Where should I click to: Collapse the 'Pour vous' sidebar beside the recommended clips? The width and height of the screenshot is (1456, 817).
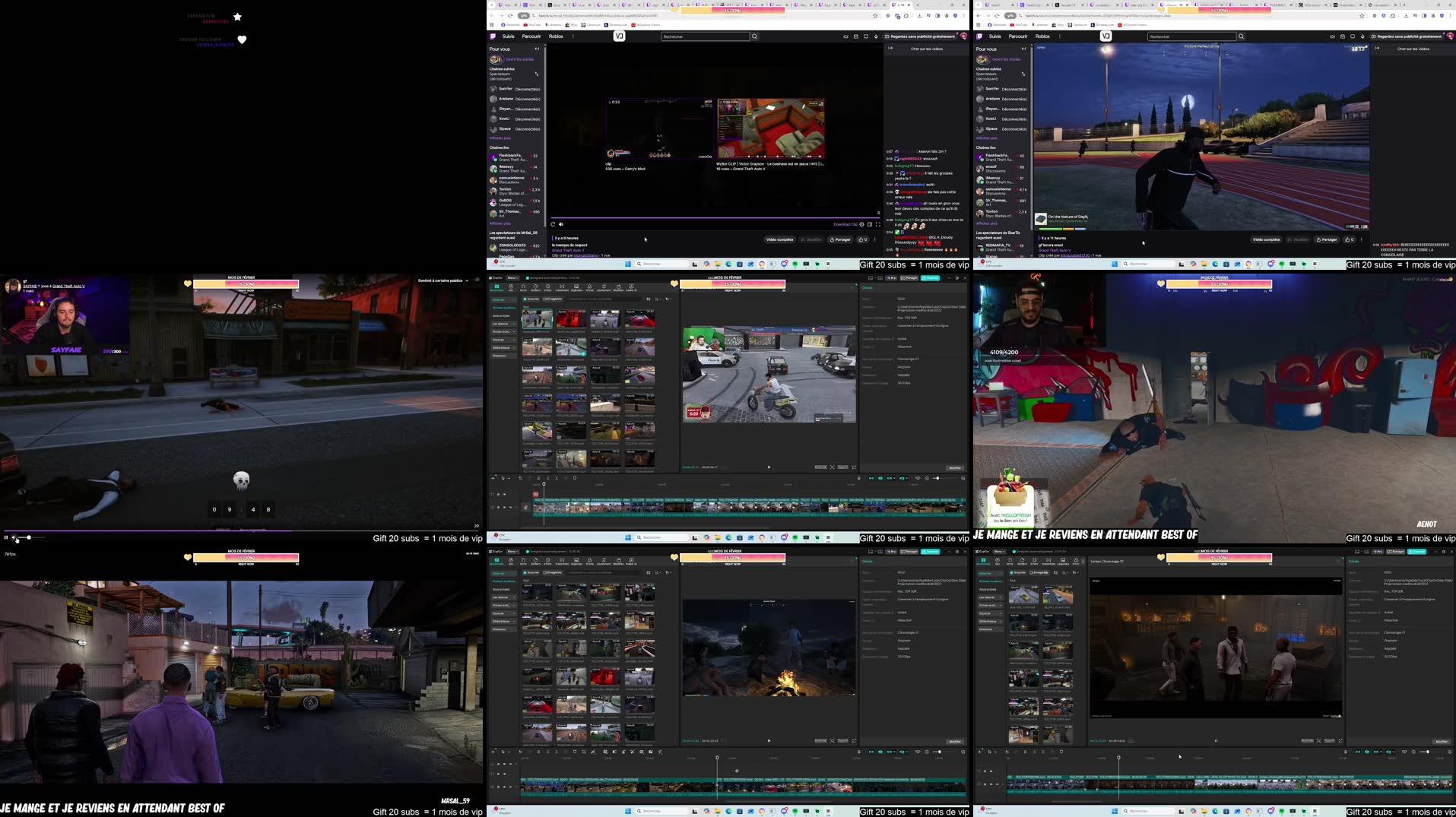pos(537,49)
